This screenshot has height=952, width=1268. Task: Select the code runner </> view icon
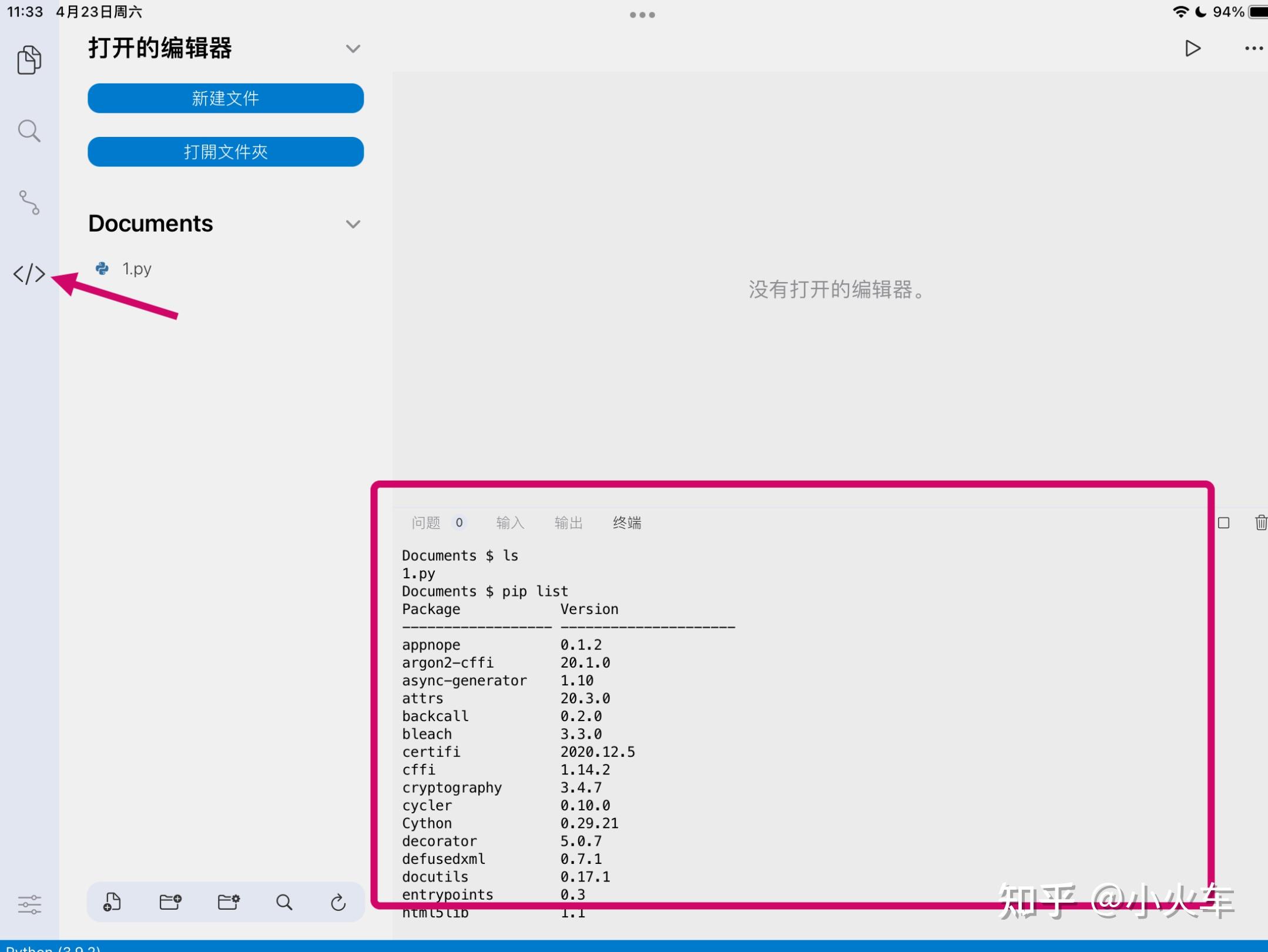pyautogui.click(x=29, y=273)
